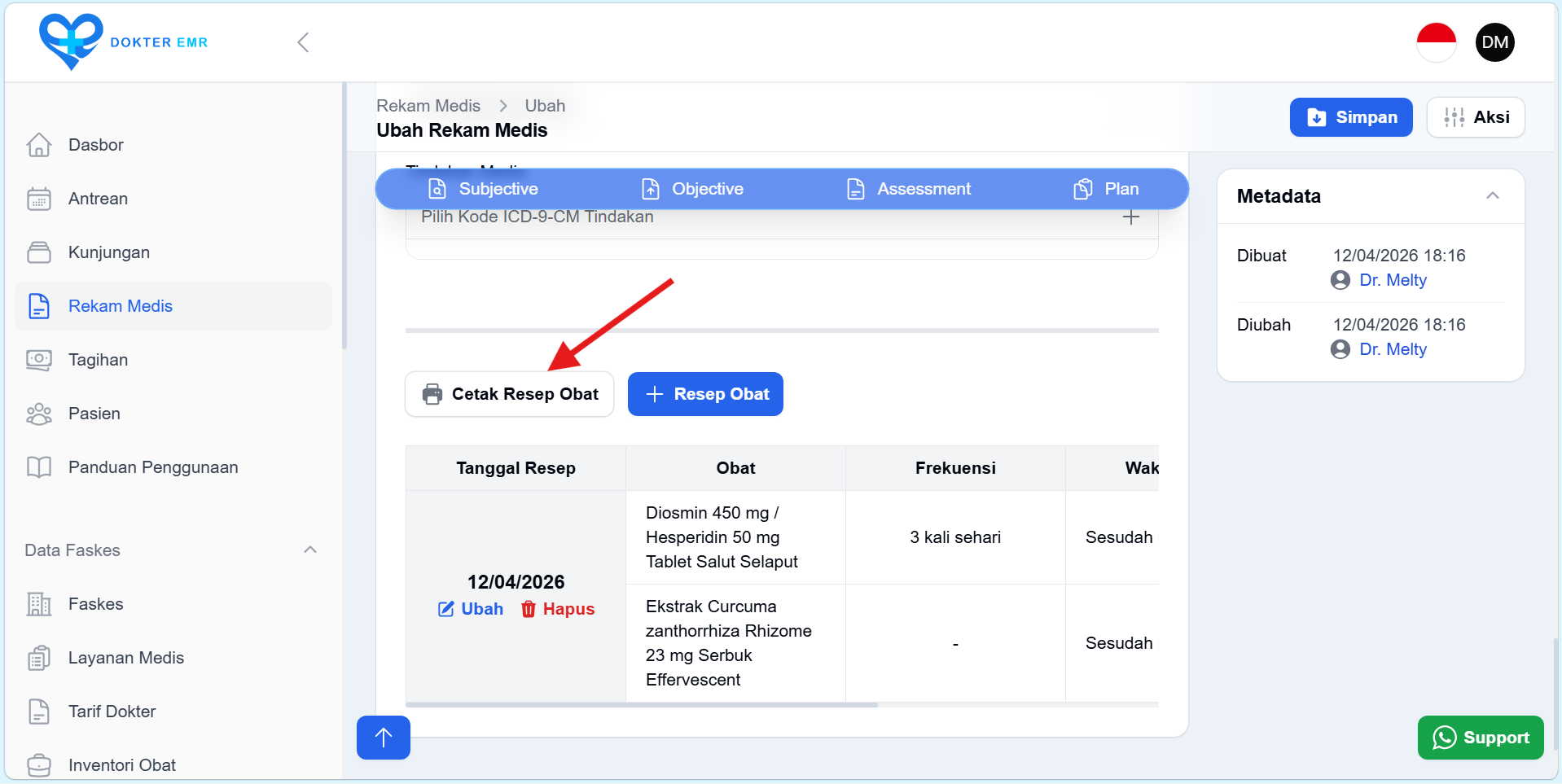Image resolution: width=1562 pixels, height=784 pixels.
Task: Click Cetak Resep Obat print button
Action: click(x=510, y=394)
